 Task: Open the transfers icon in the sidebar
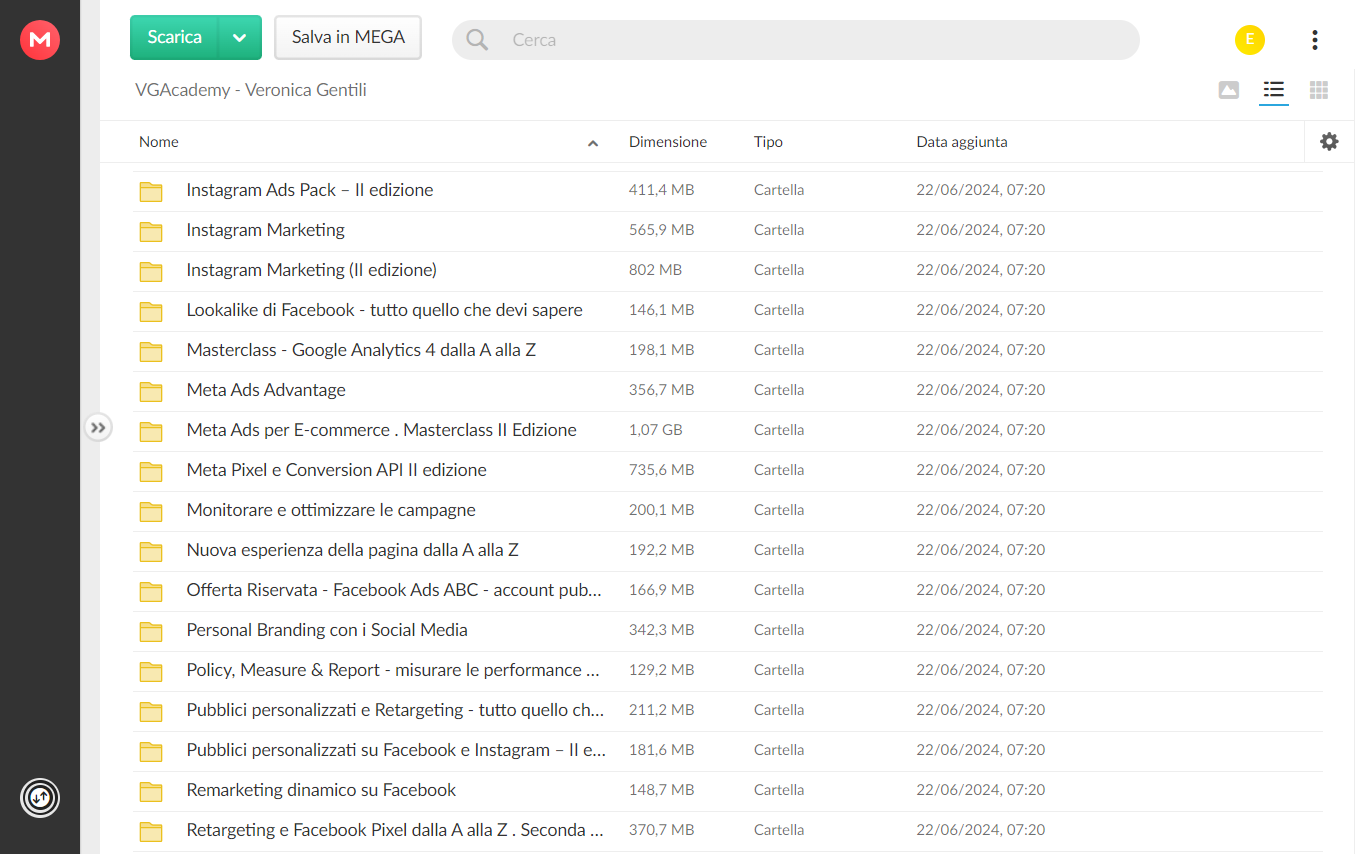pos(40,797)
